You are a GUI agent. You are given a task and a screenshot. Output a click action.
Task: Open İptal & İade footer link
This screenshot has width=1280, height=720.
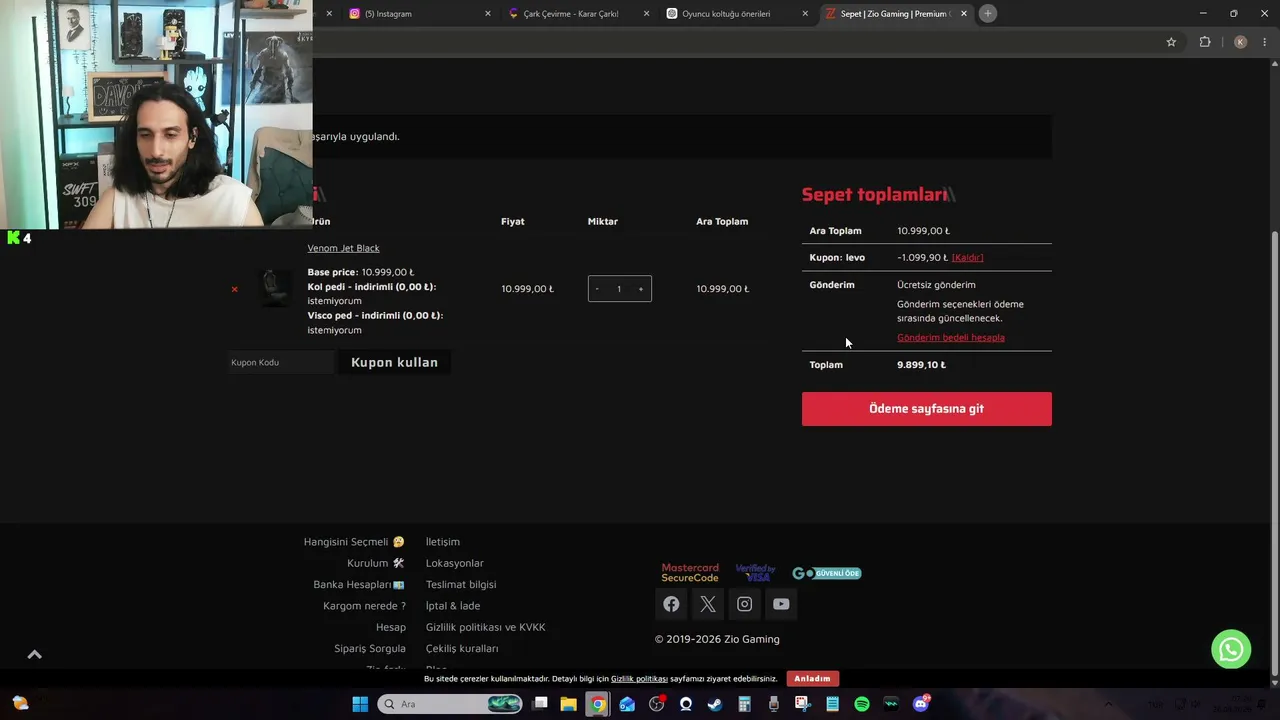[453, 606]
